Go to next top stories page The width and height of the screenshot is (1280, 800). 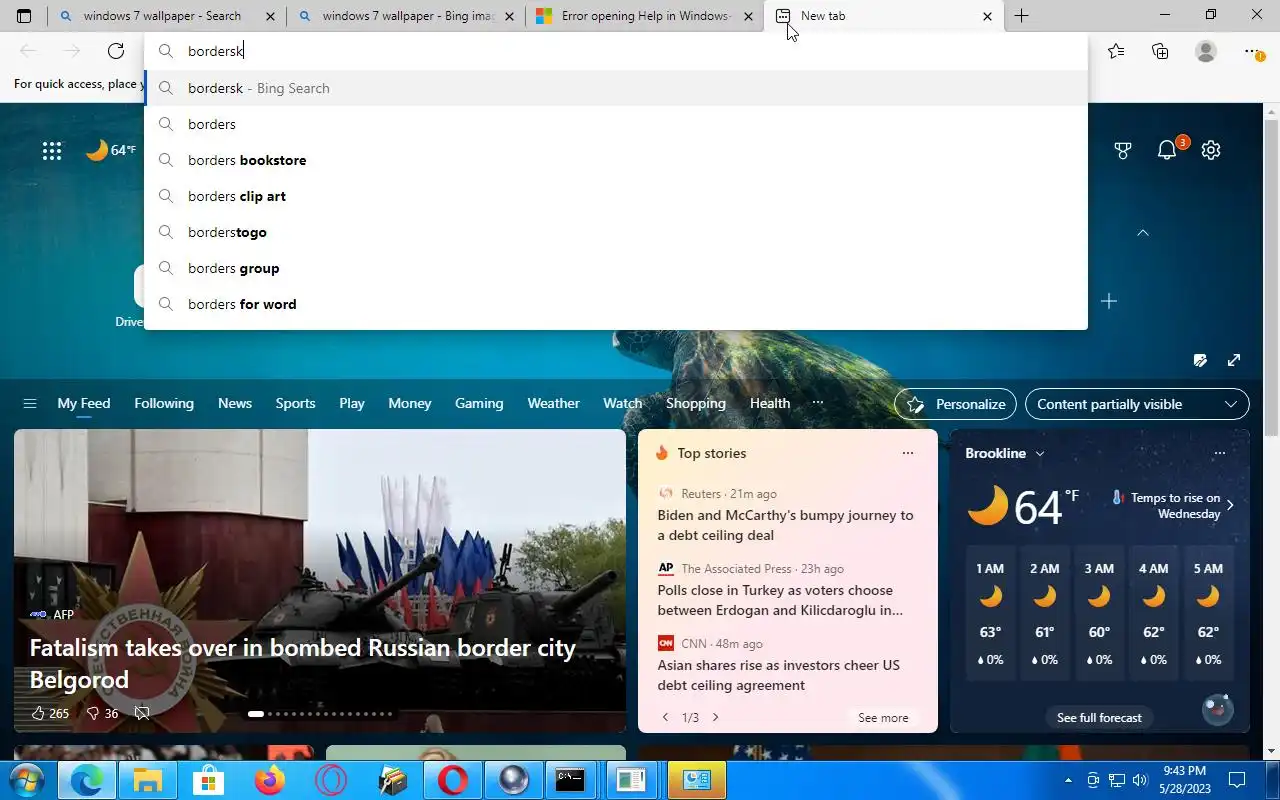tap(715, 717)
